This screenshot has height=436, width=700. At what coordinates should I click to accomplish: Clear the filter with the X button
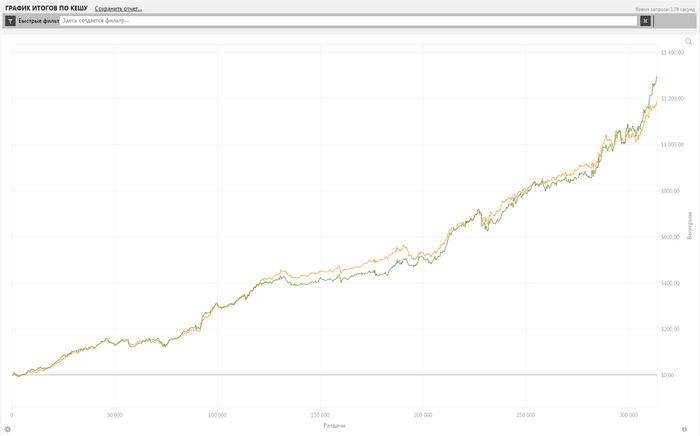(x=645, y=21)
